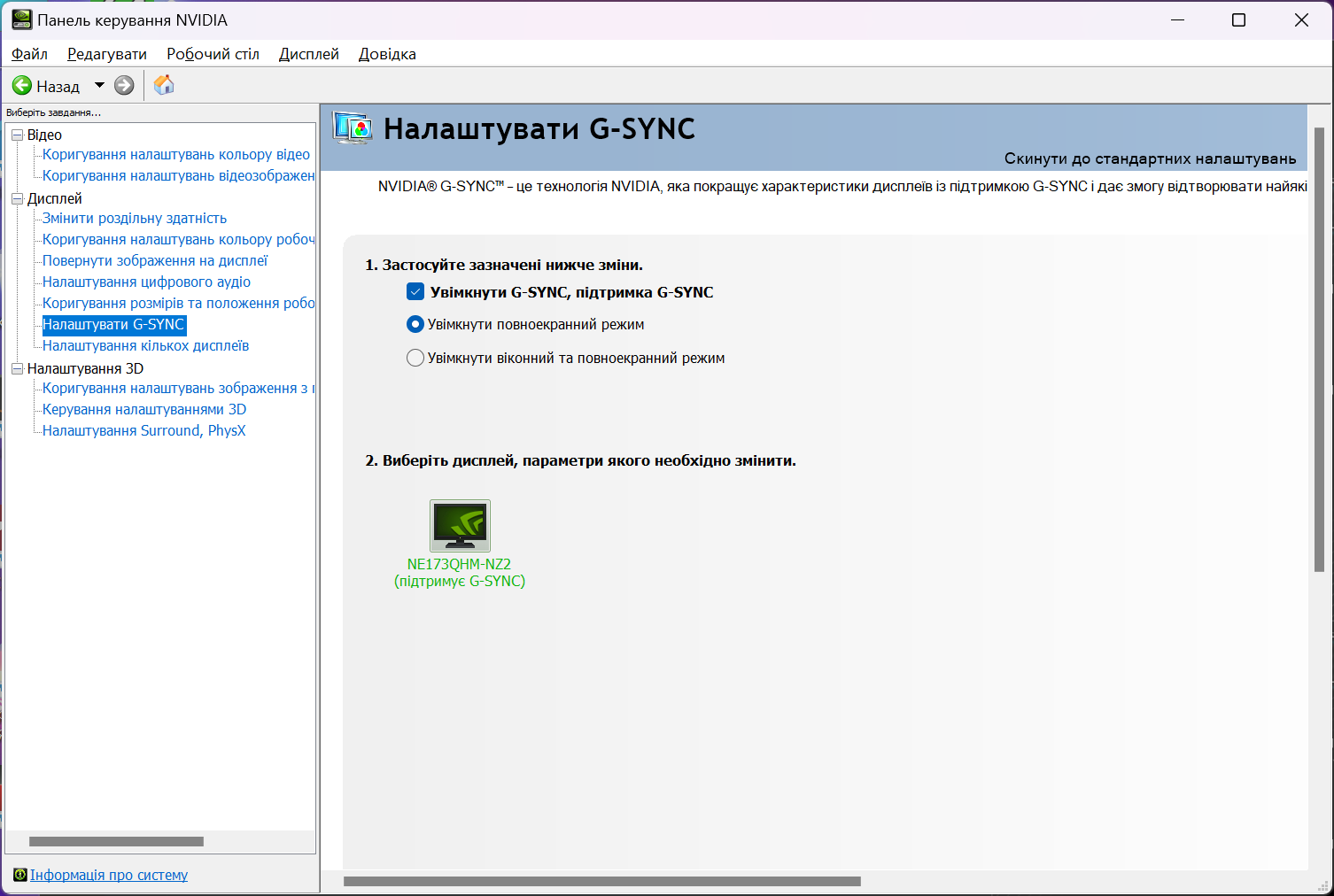Screen dimensions: 1334x896
Task: Open 'Коригування налаштувань кольору відео' task
Action: [x=176, y=154]
